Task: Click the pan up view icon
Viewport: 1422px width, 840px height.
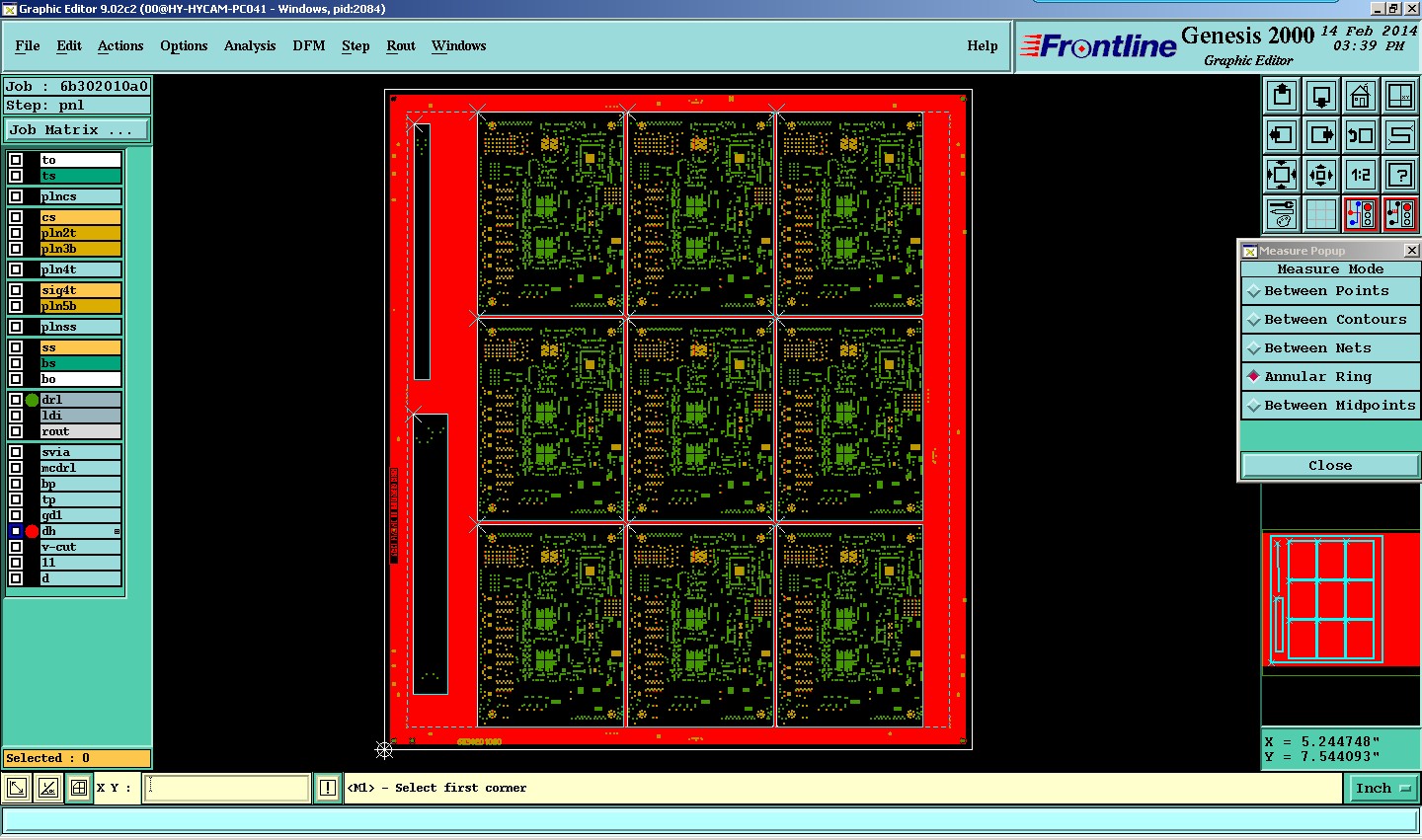Action: [1282, 96]
